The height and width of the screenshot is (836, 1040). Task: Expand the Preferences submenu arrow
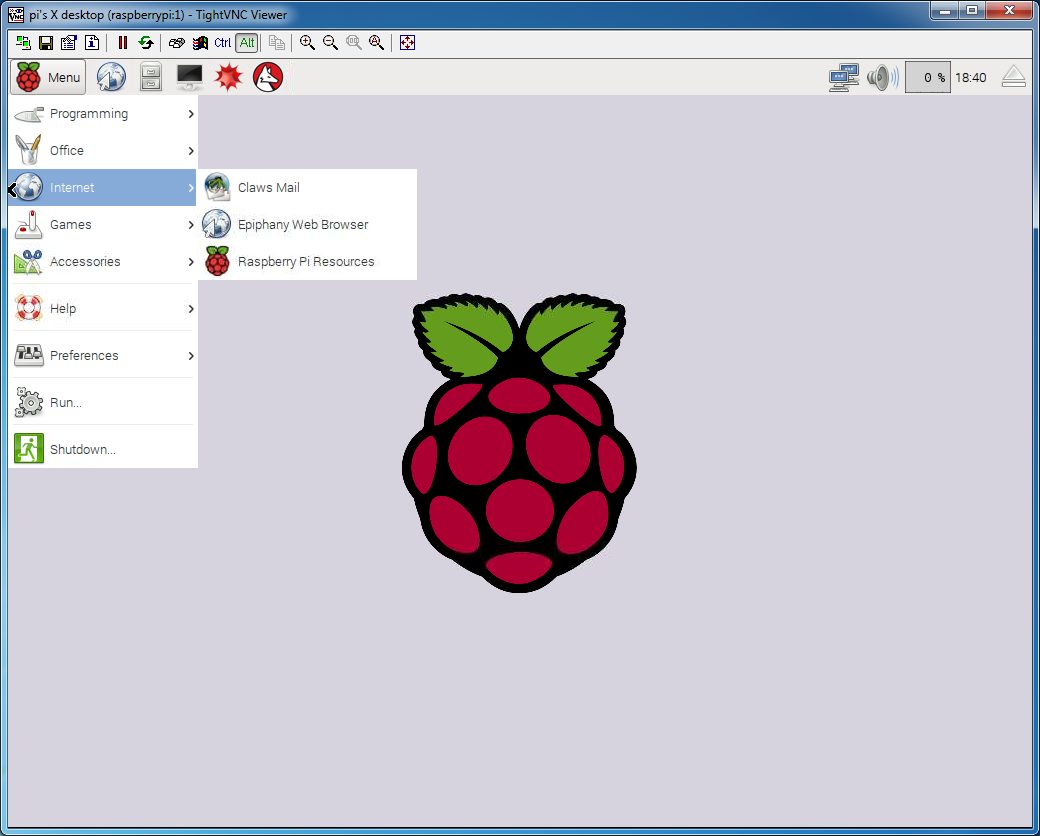[190, 356]
